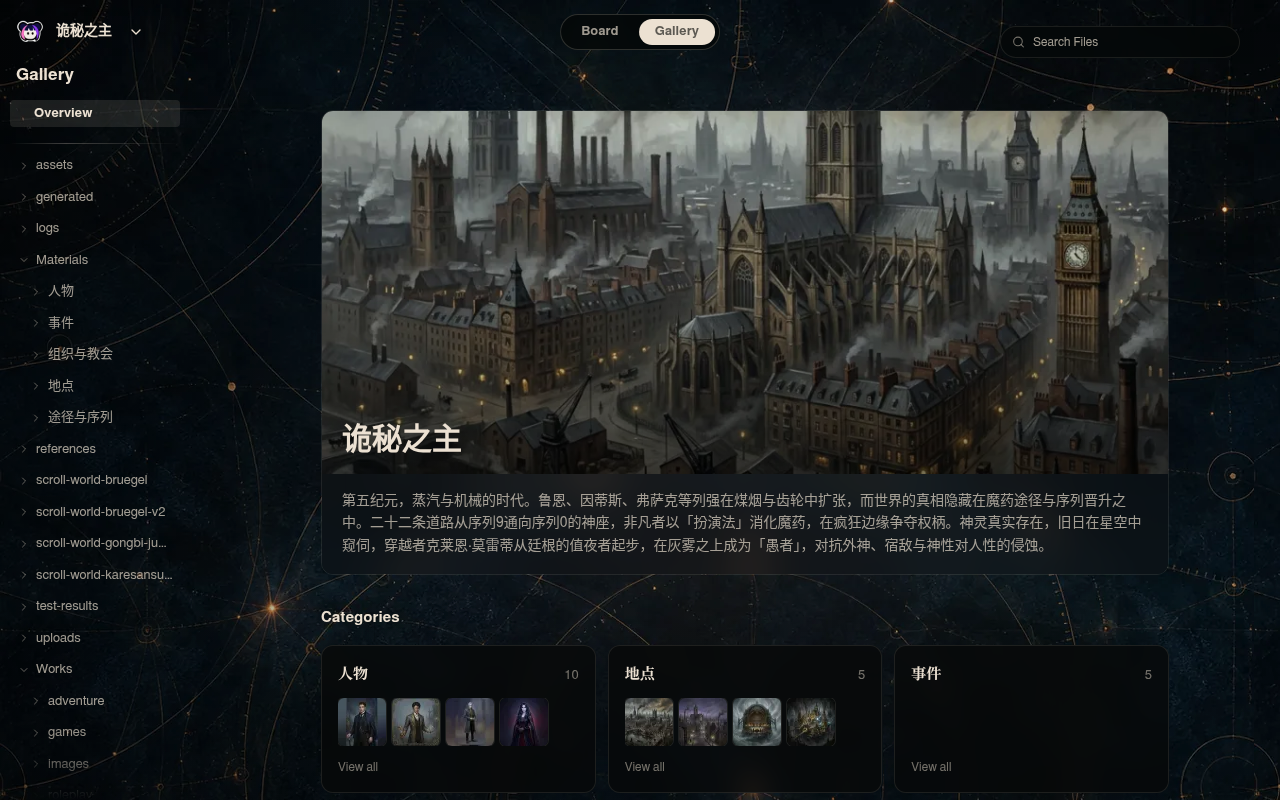Click the hero city banner image
Screen dimensions: 1280x800
pyautogui.click(x=744, y=292)
